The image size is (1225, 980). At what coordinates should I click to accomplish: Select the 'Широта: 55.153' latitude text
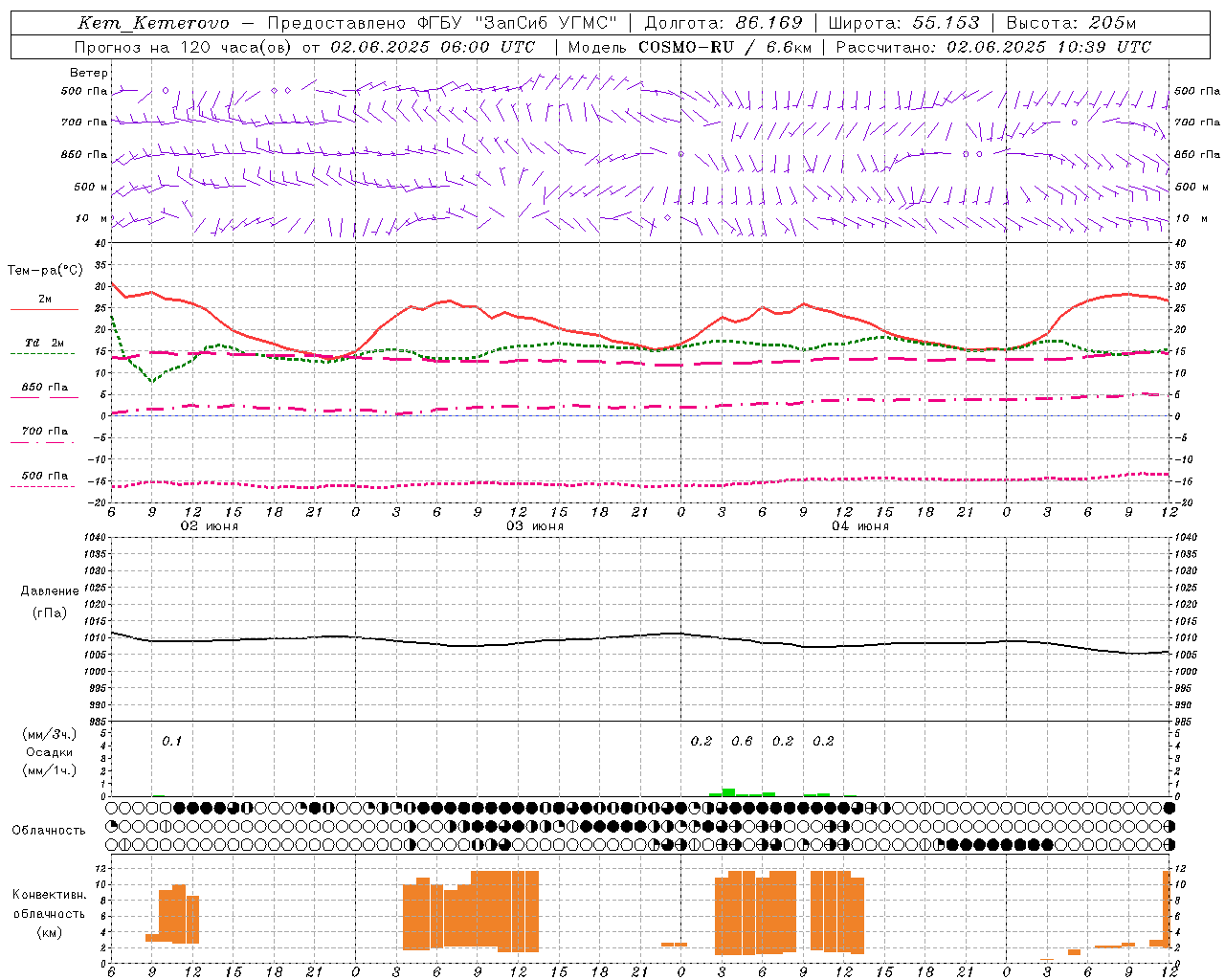pyautogui.click(x=904, y=23)
